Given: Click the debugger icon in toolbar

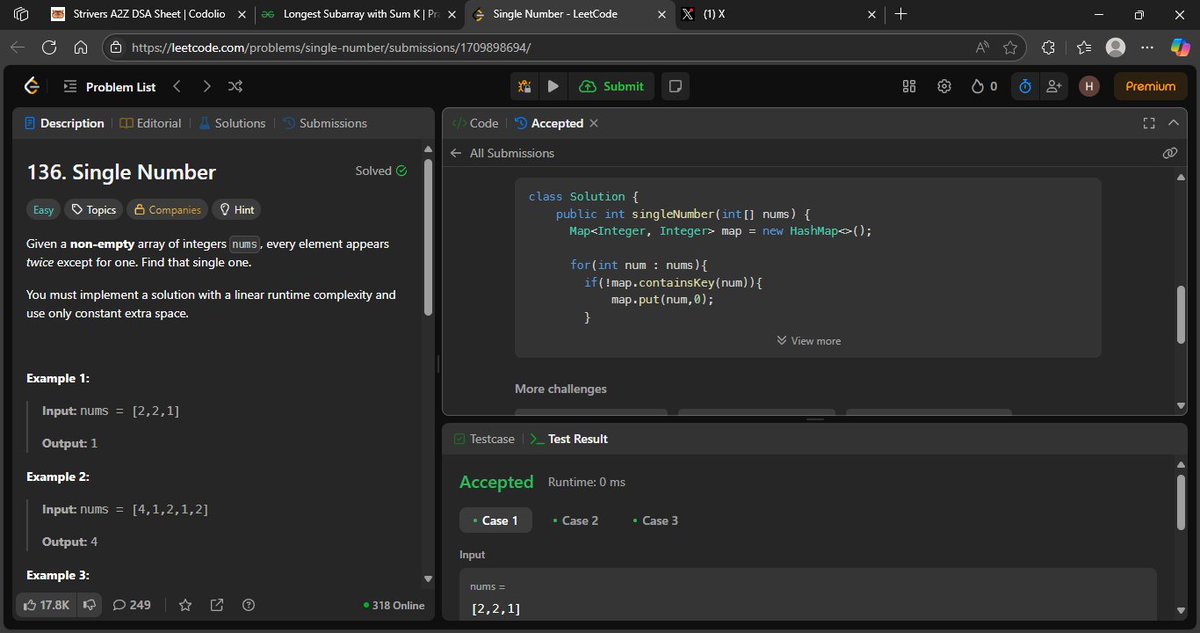Looking at the screenshot, I should 524,87.
